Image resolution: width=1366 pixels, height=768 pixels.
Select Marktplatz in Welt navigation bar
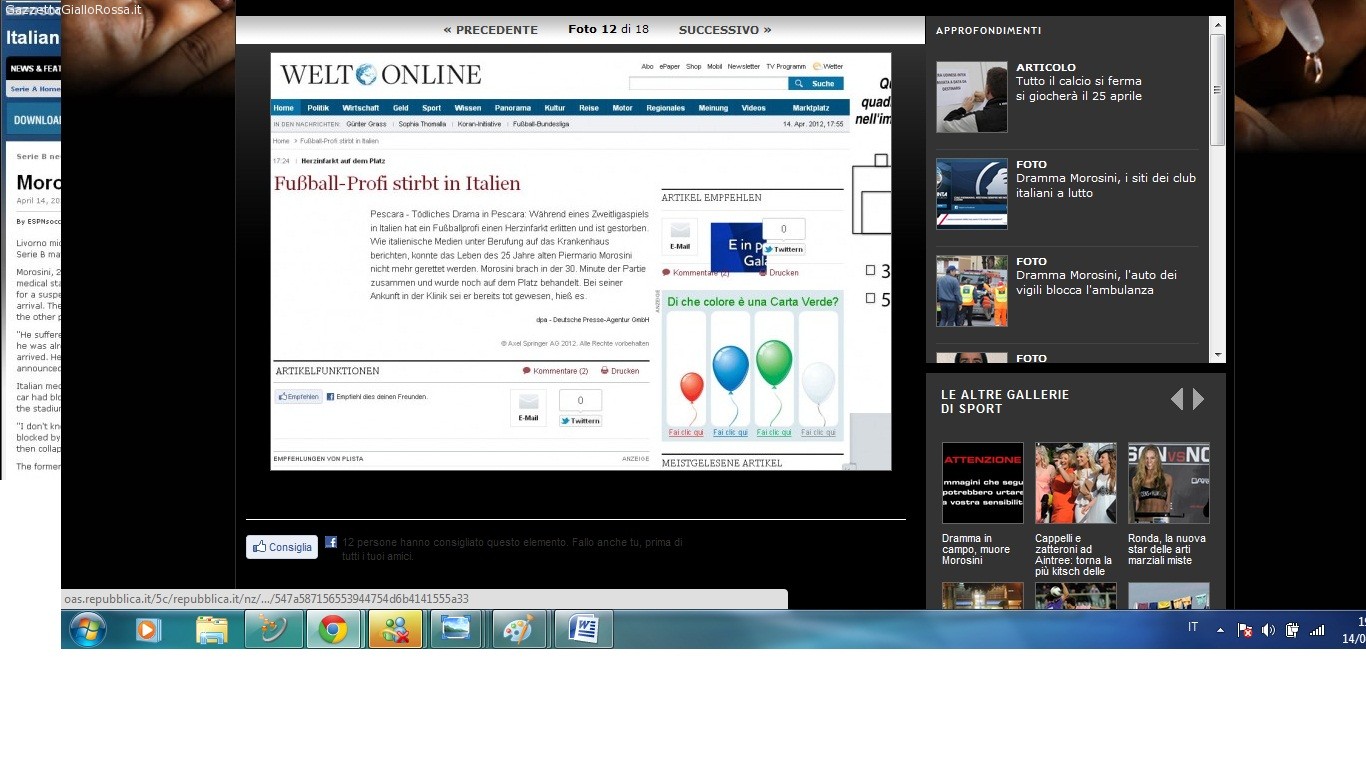click(811, 108)
